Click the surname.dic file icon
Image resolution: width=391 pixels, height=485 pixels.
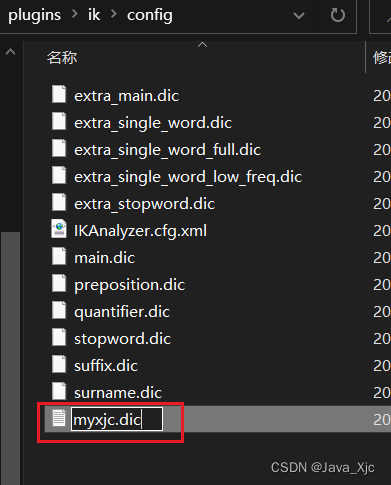coord(59,391)
